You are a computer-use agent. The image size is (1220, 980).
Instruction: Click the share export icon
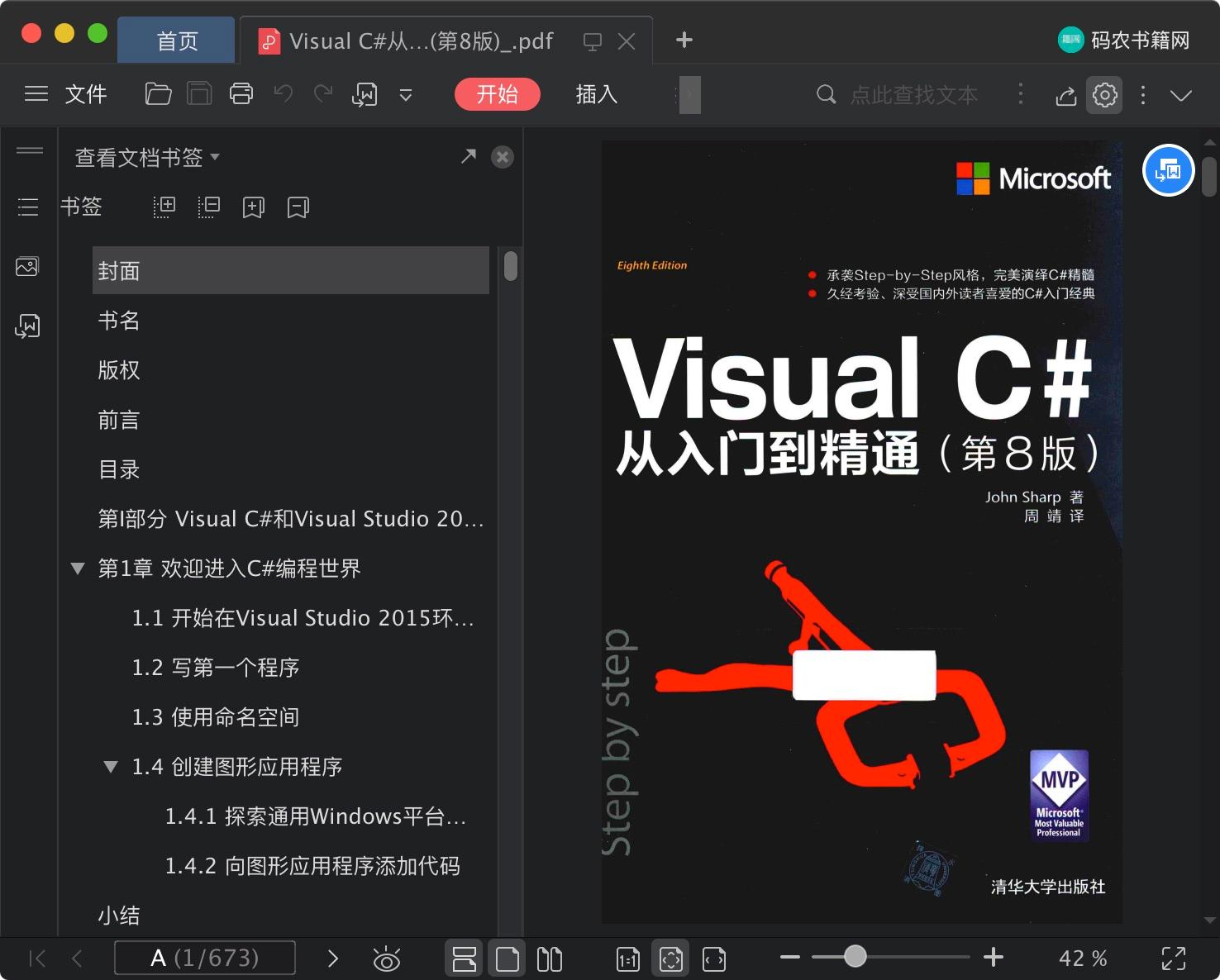[1066, 95]
